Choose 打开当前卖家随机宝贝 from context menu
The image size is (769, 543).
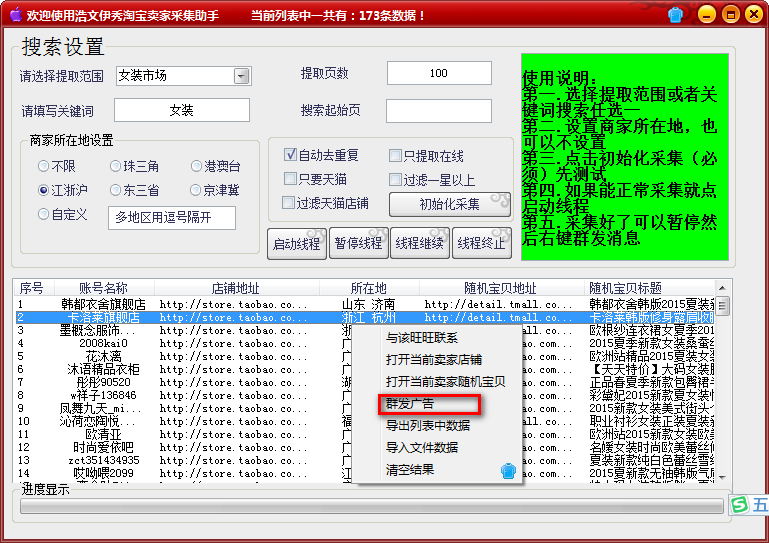445,382
